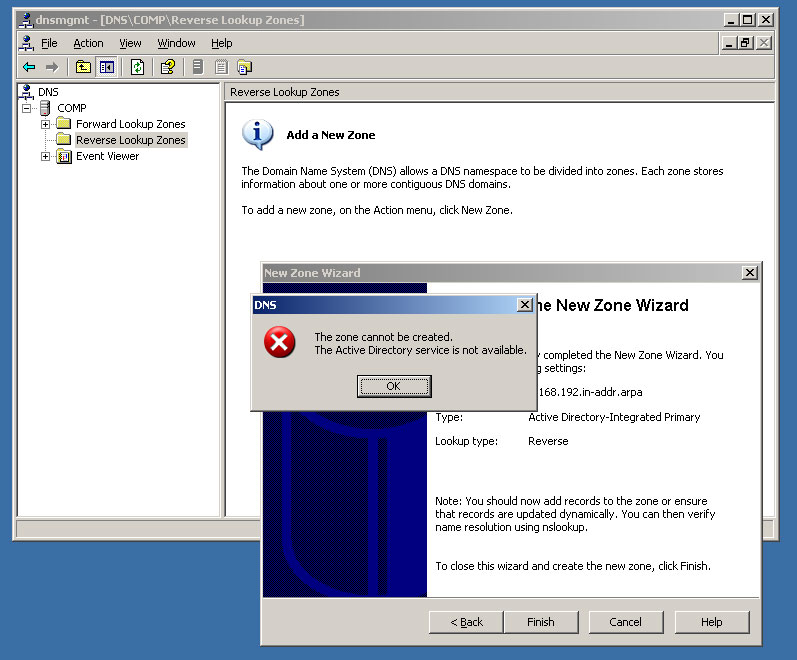Click the Reverse Lookup Zones pane header
The height and width of the screenshot is (660, 797).
point(499,92)
